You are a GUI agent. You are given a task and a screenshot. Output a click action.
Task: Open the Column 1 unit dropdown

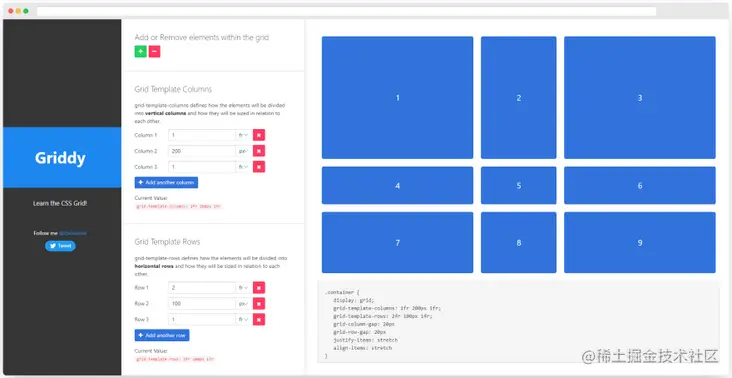tap(243, 135)
